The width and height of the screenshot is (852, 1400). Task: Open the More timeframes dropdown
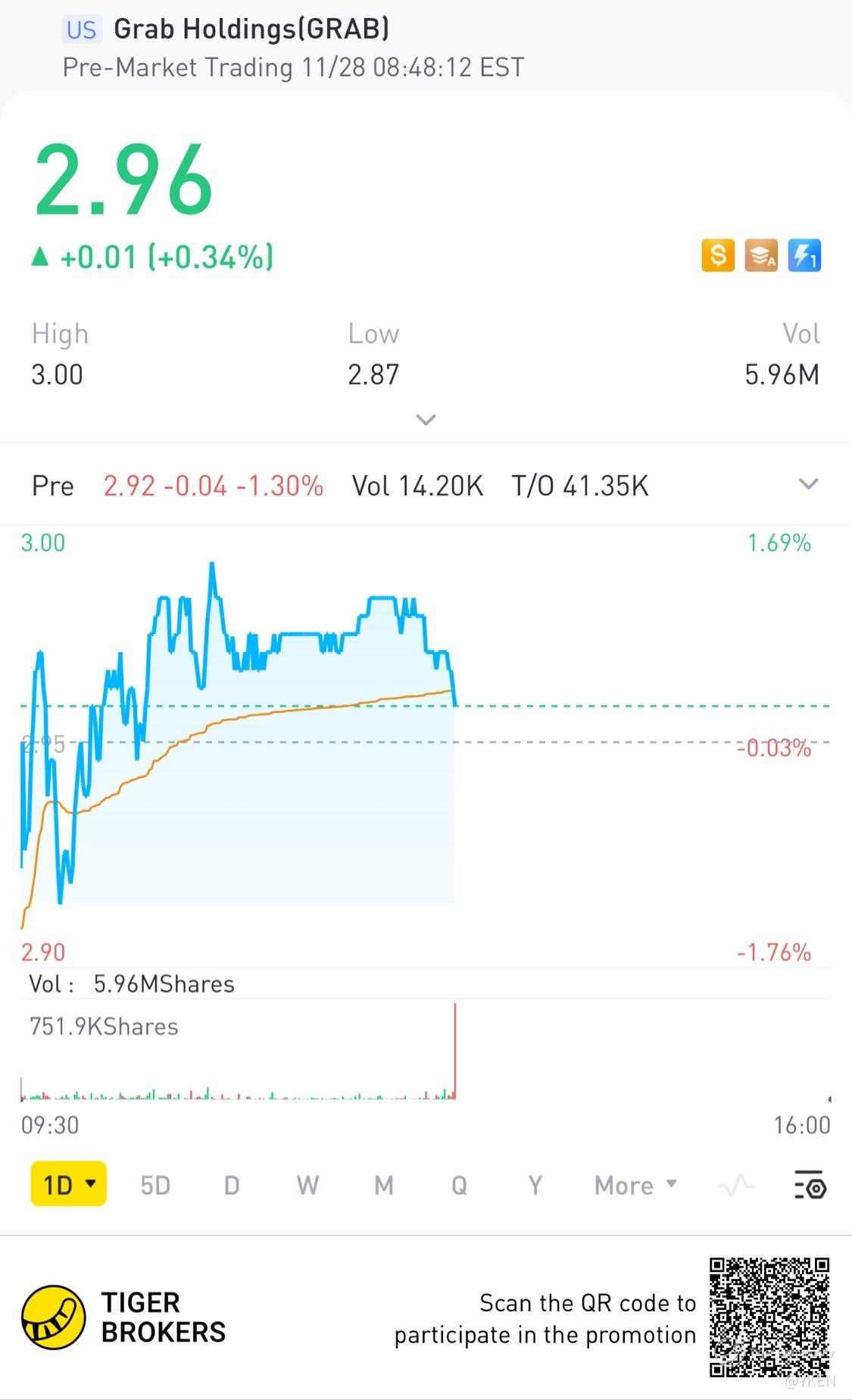click(635, 1185)
